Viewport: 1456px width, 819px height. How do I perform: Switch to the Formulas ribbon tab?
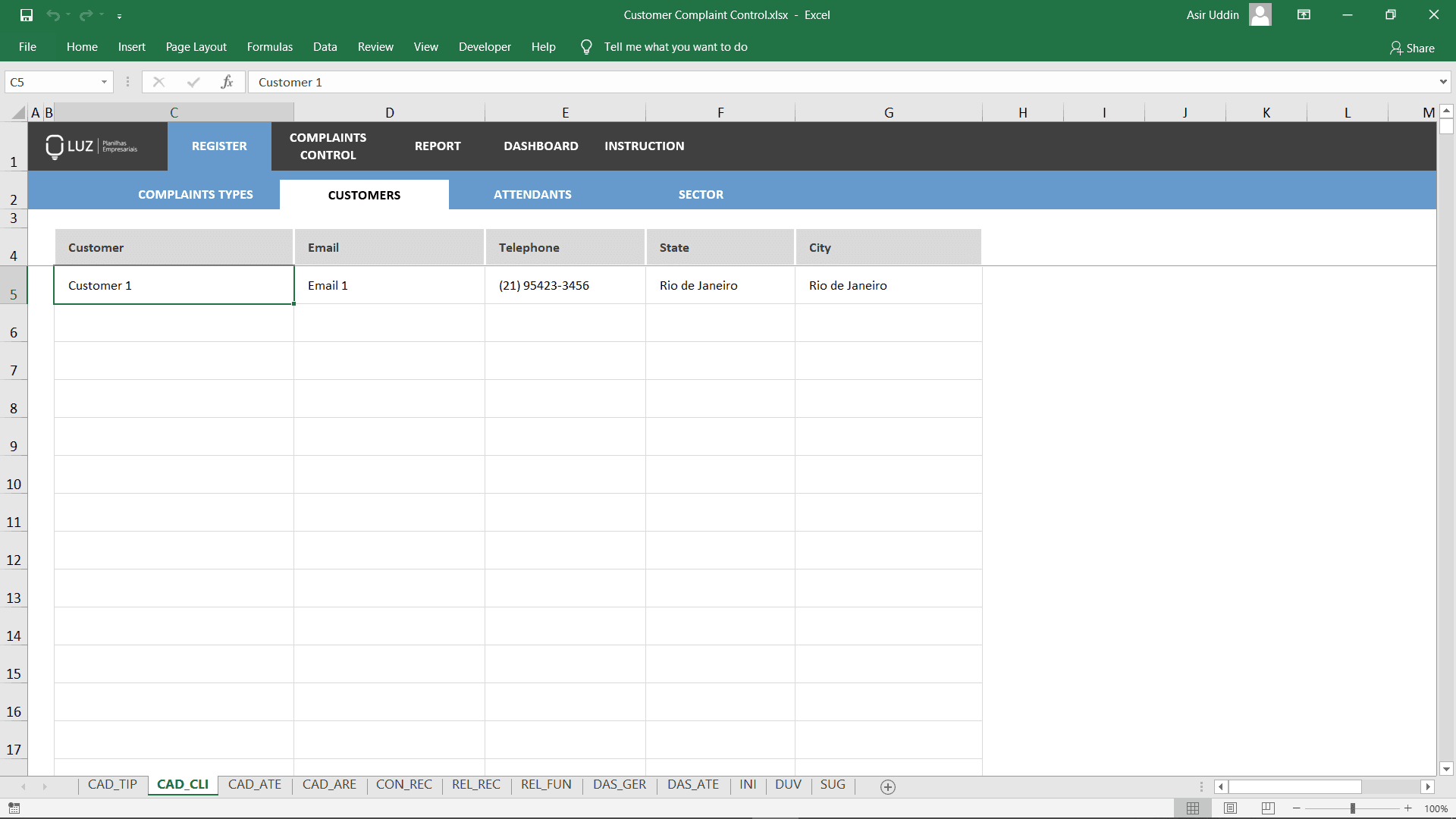click(x=269, y=46)
